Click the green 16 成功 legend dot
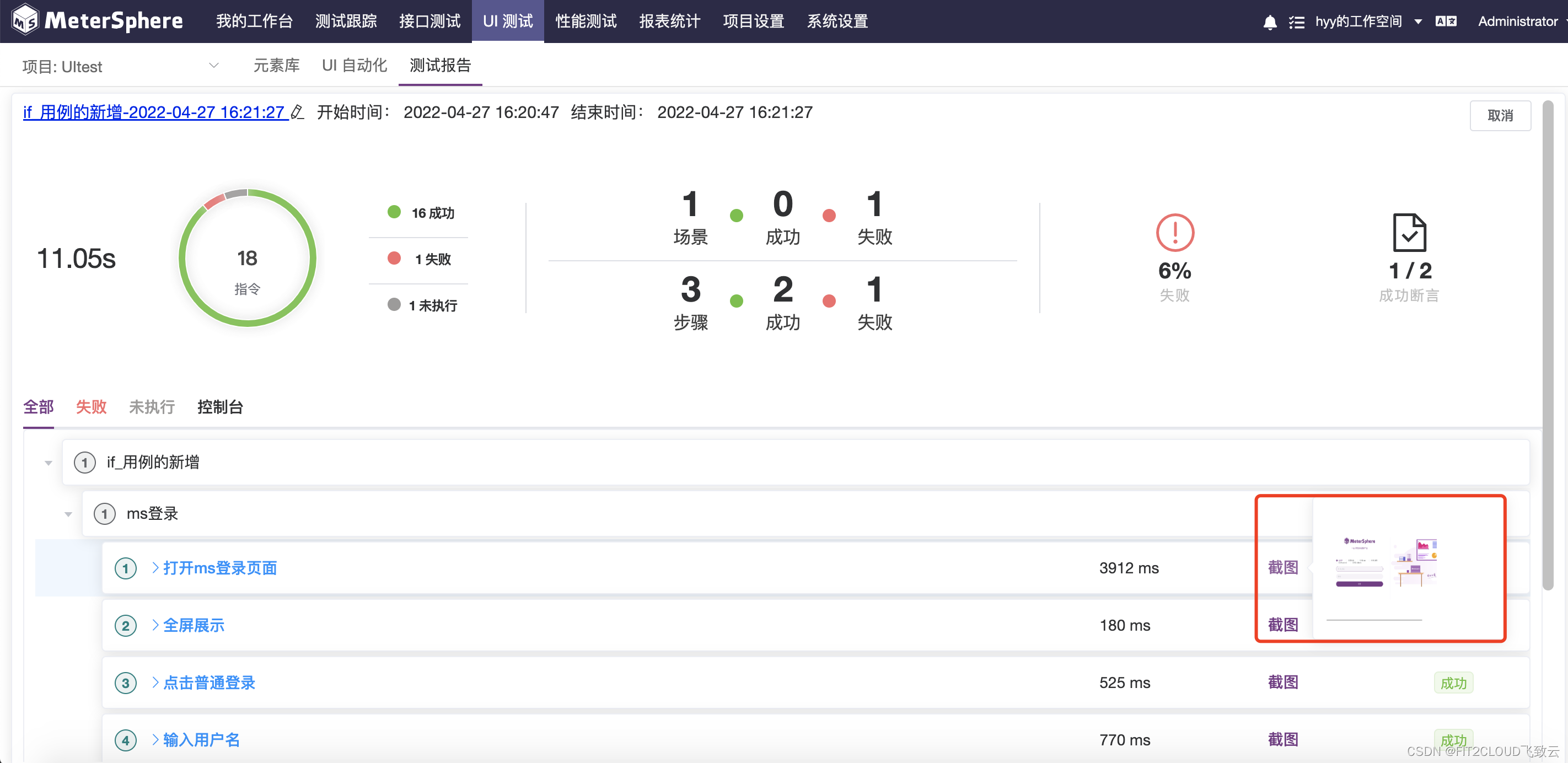Viewport: 1568px width, 763px height. pyautogui.click(x=394, y=212)
